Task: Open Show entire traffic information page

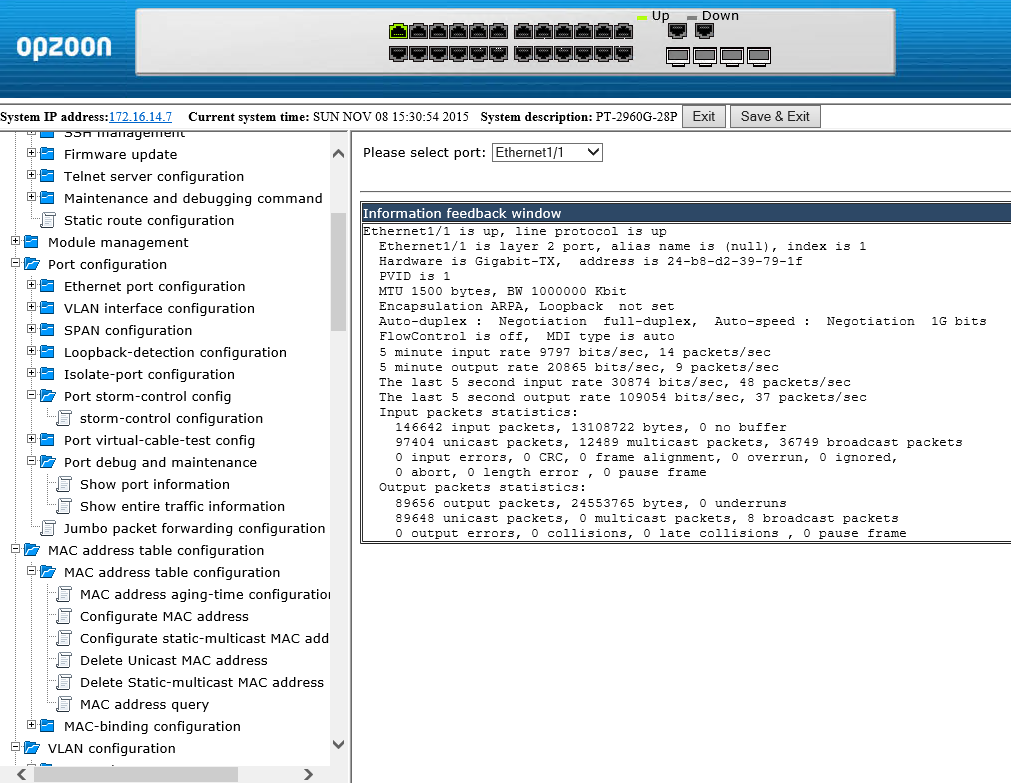Action: [x=182, y=506]
